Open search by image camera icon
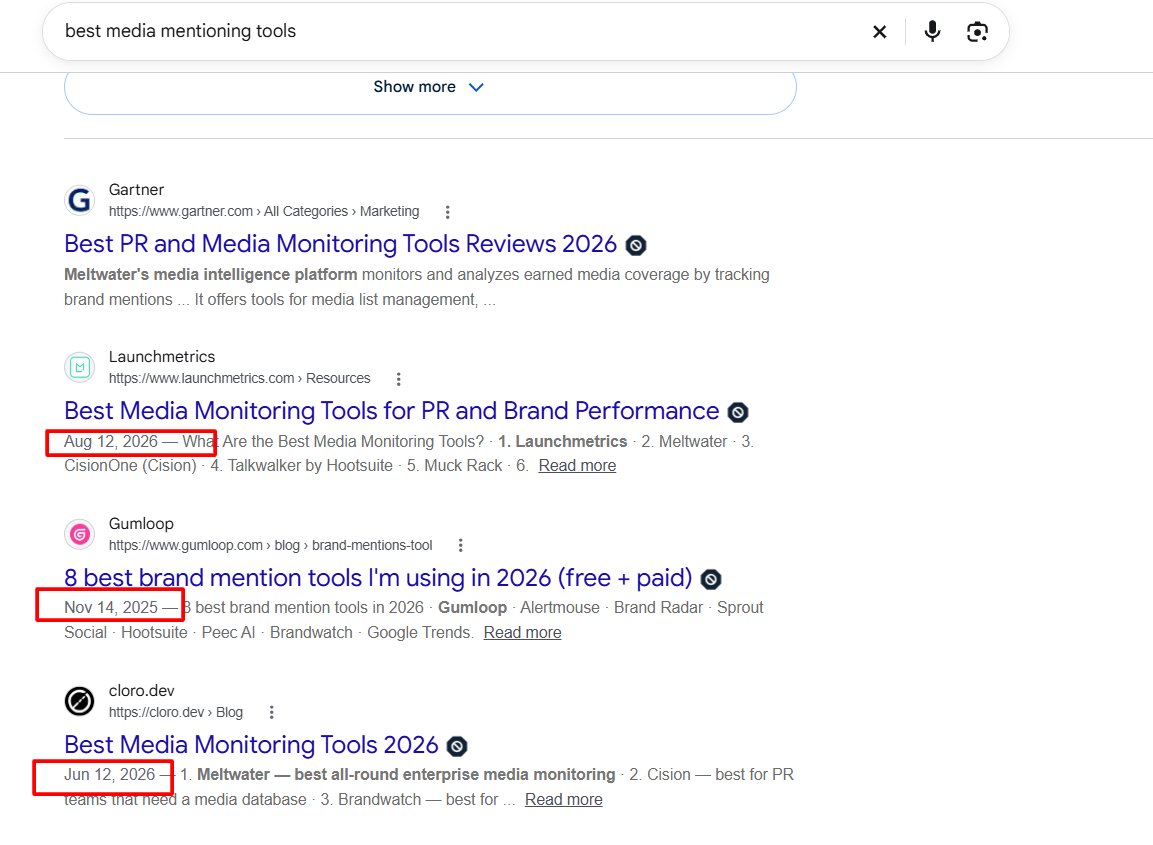Viewport: 1153px width, 845px height. 977,32
